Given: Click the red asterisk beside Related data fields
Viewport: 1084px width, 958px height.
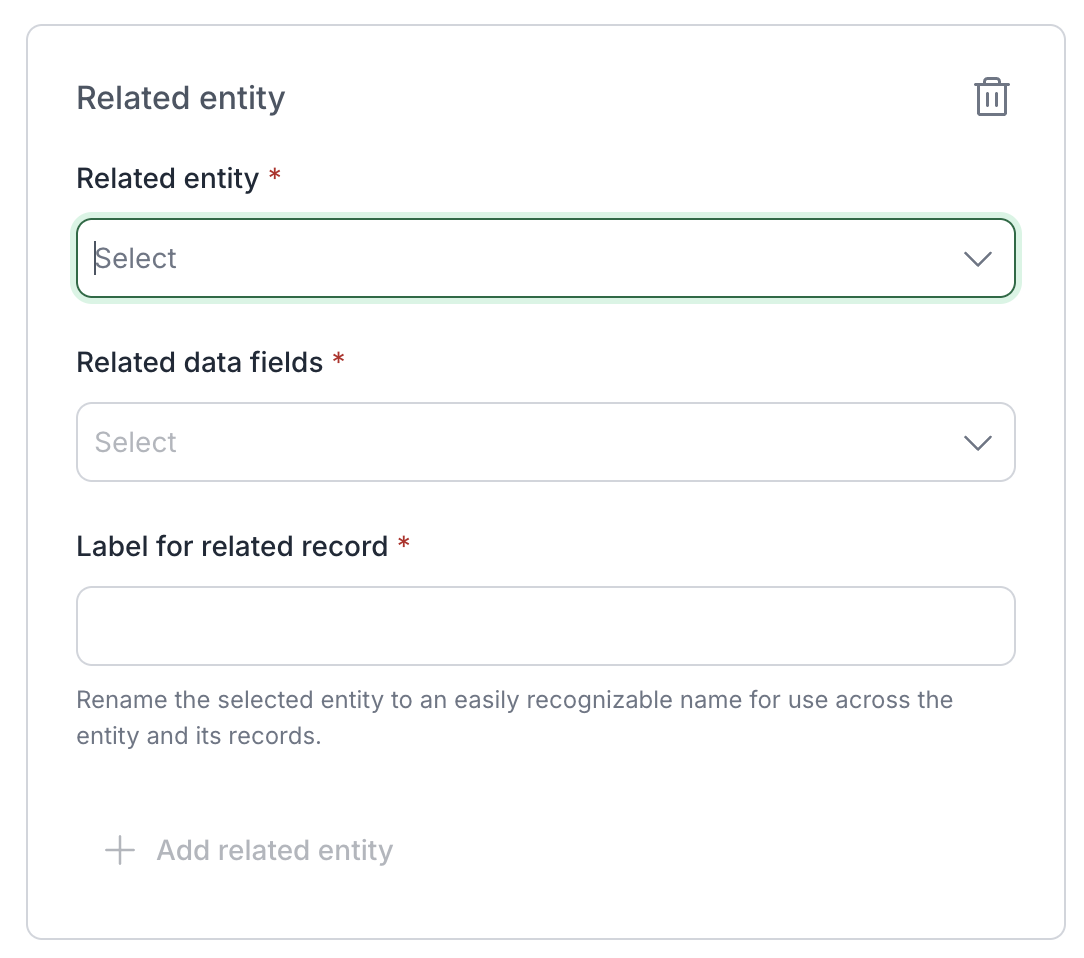Looking at the screenshot, I should (339, 361).
